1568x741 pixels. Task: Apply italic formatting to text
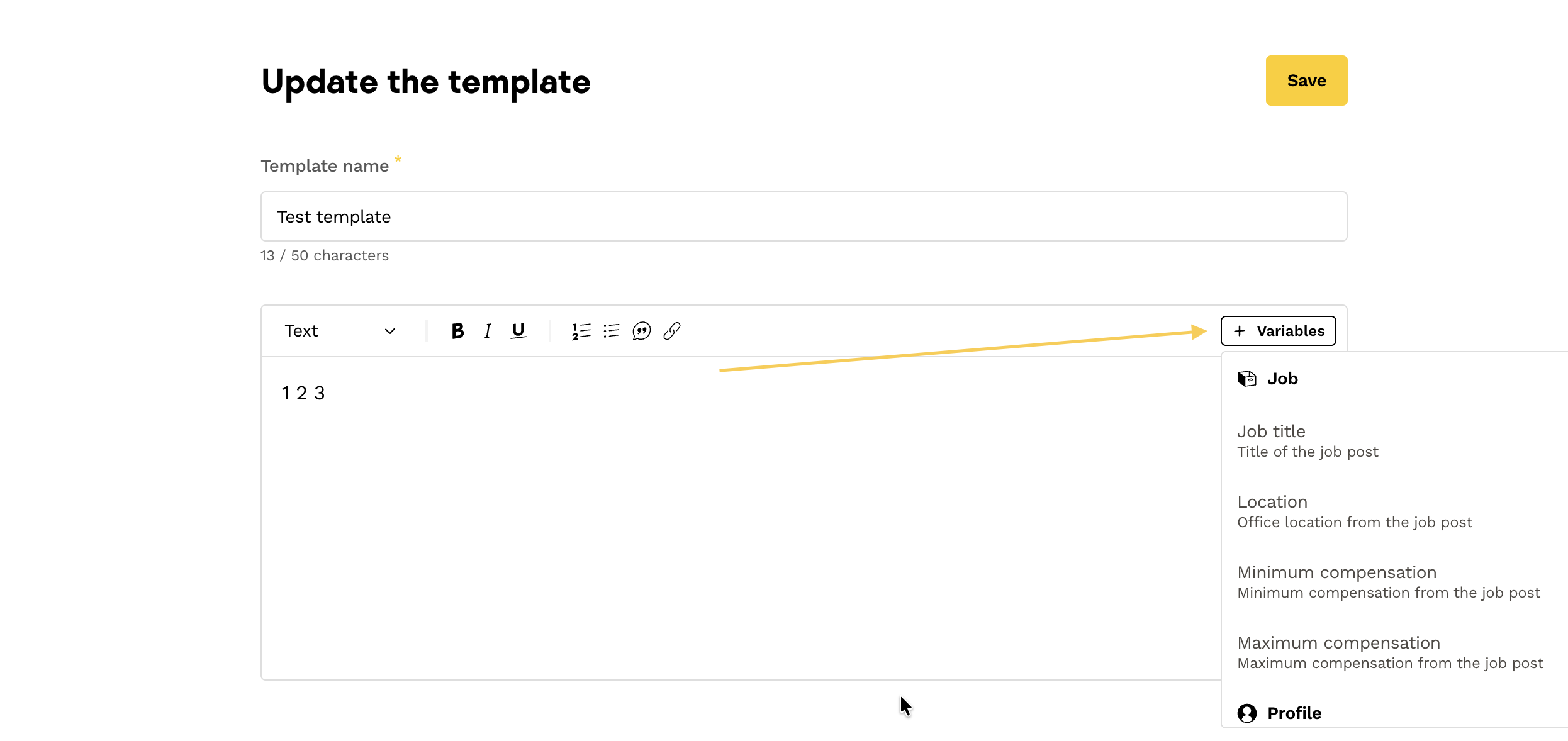[488, 331]
